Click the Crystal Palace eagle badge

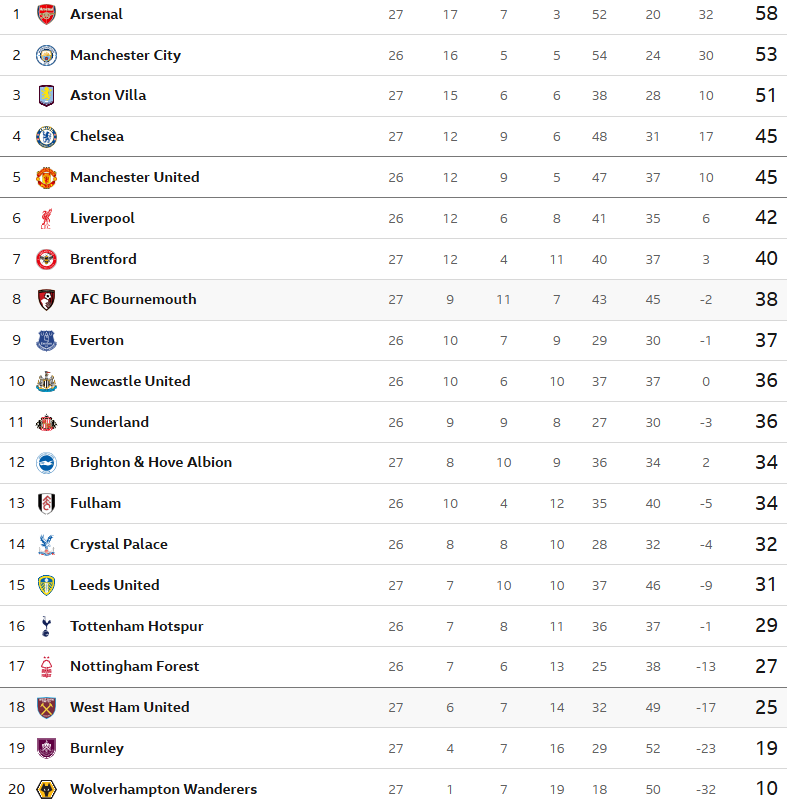46,545
